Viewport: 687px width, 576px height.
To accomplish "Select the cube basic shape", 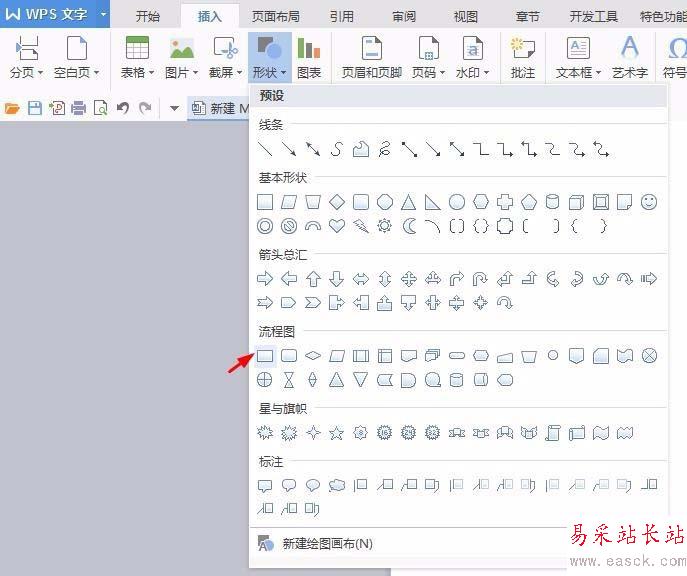I will click(576, 202).
